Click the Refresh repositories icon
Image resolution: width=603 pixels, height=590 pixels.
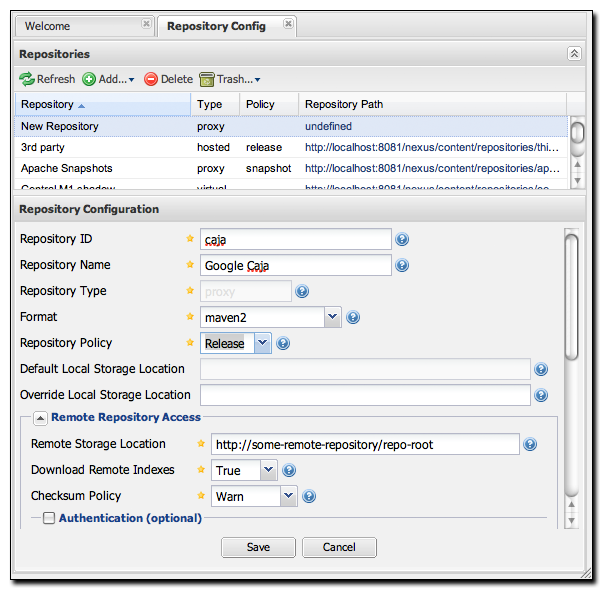click(28, 79)
